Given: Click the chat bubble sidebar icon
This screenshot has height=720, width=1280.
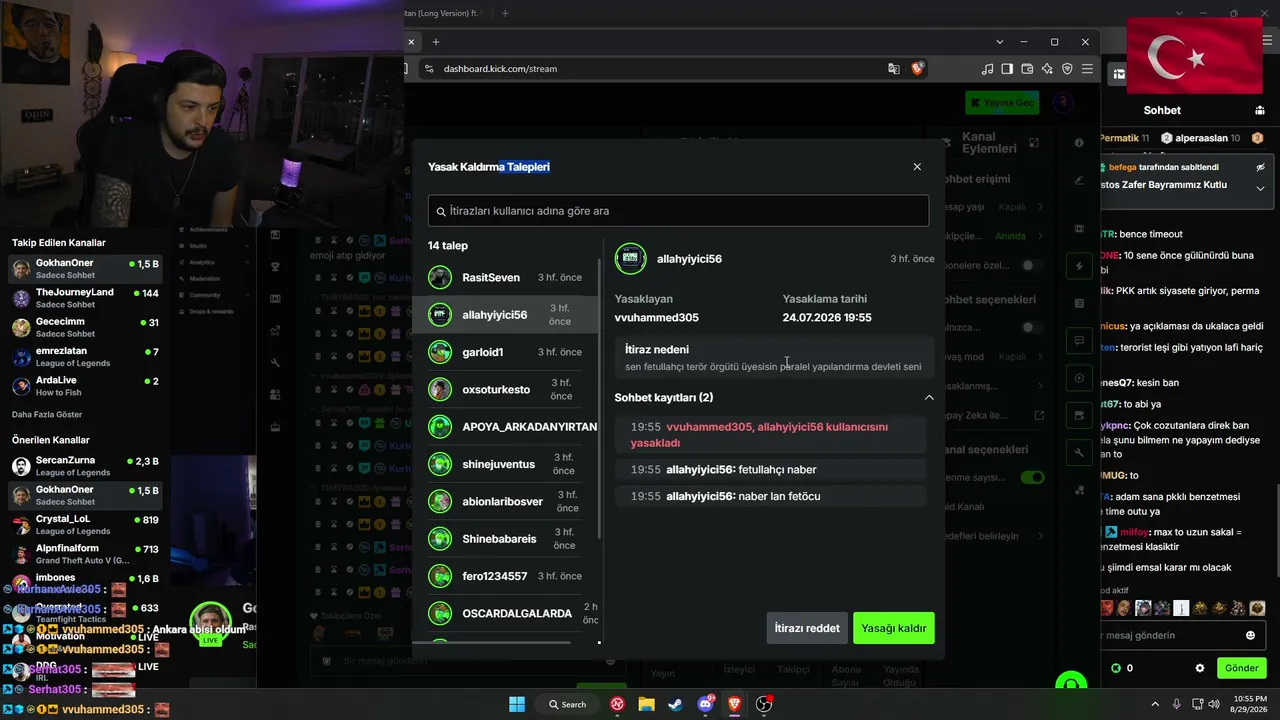Looking at the screenshot, I should 1079,341.
